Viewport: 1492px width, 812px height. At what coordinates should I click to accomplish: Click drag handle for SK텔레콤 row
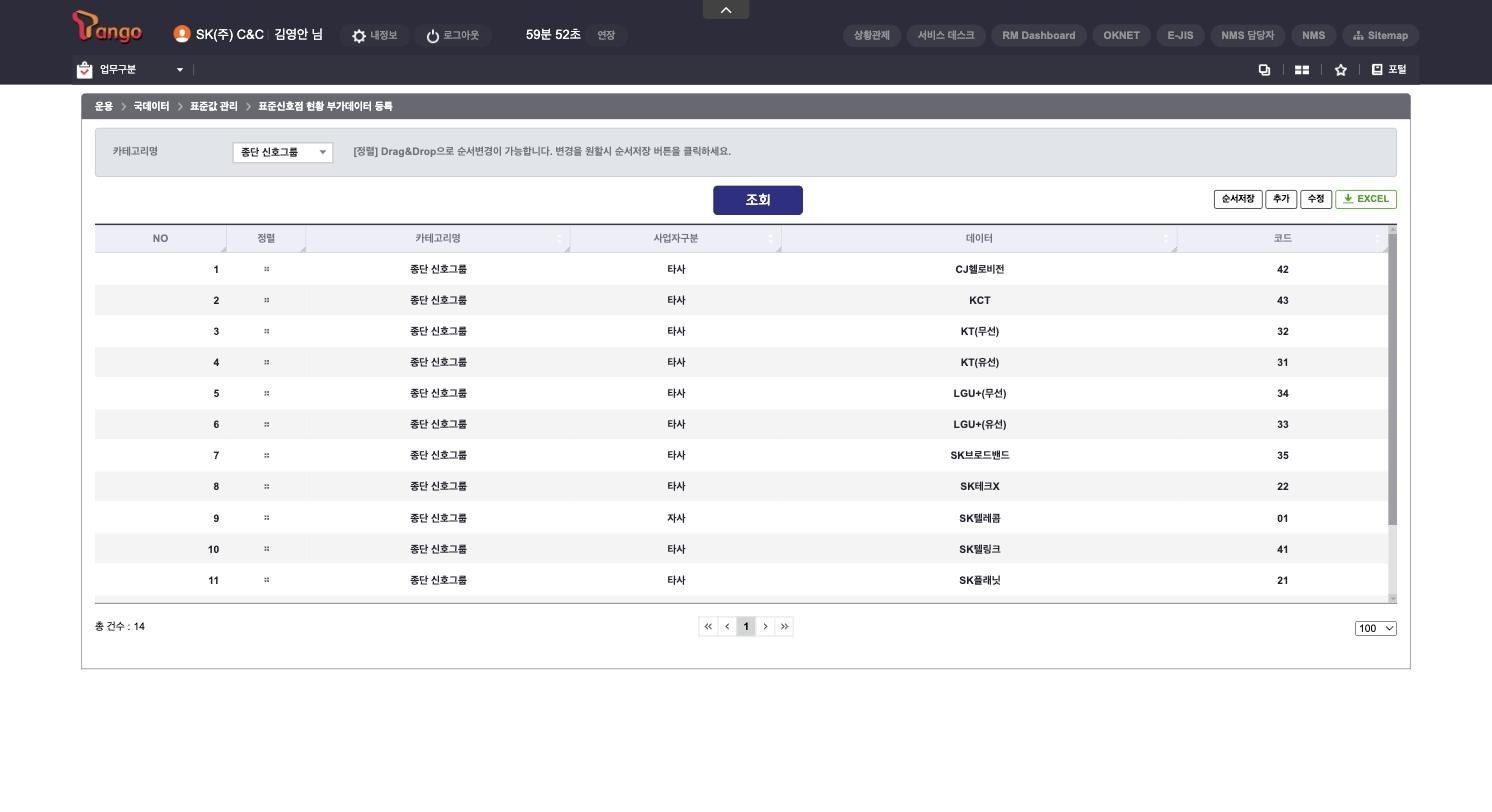(266, 518)
